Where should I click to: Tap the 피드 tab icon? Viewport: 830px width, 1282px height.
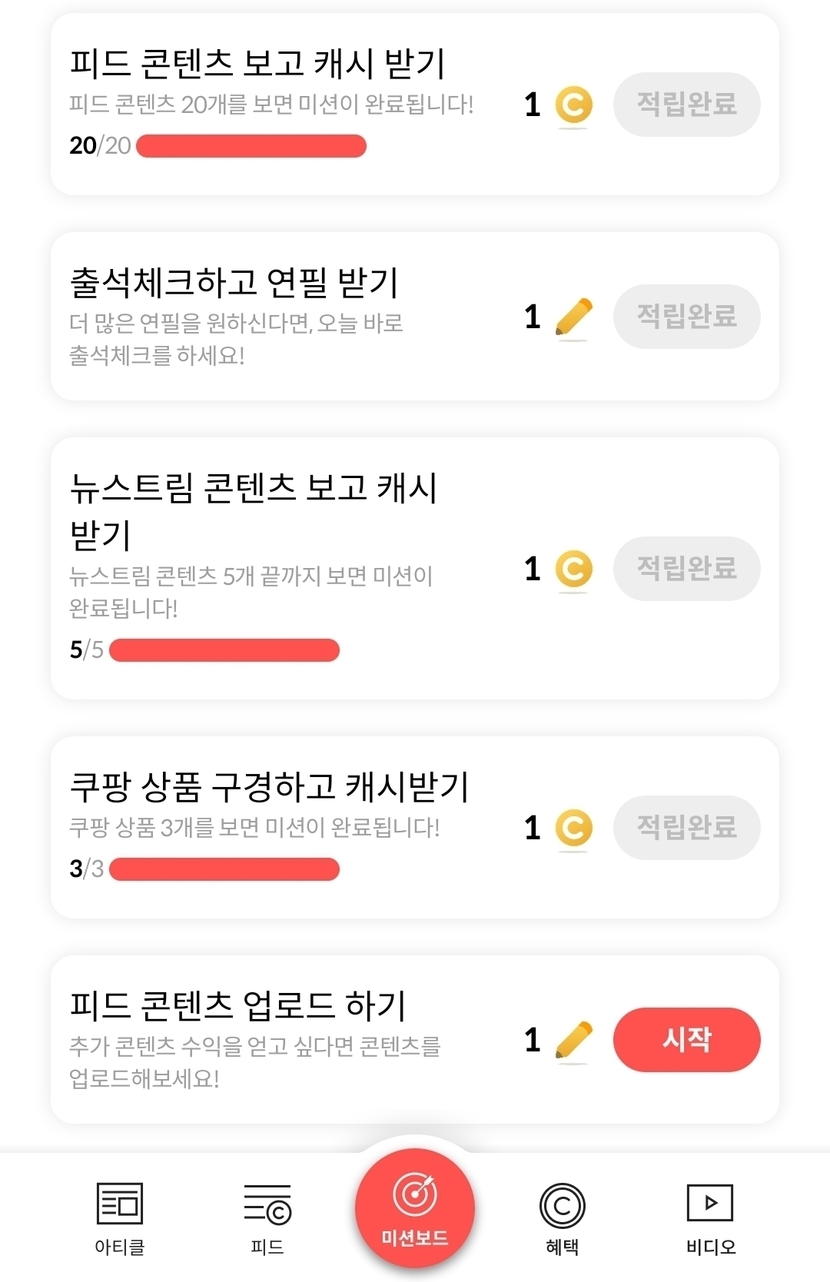point(267,1204)
